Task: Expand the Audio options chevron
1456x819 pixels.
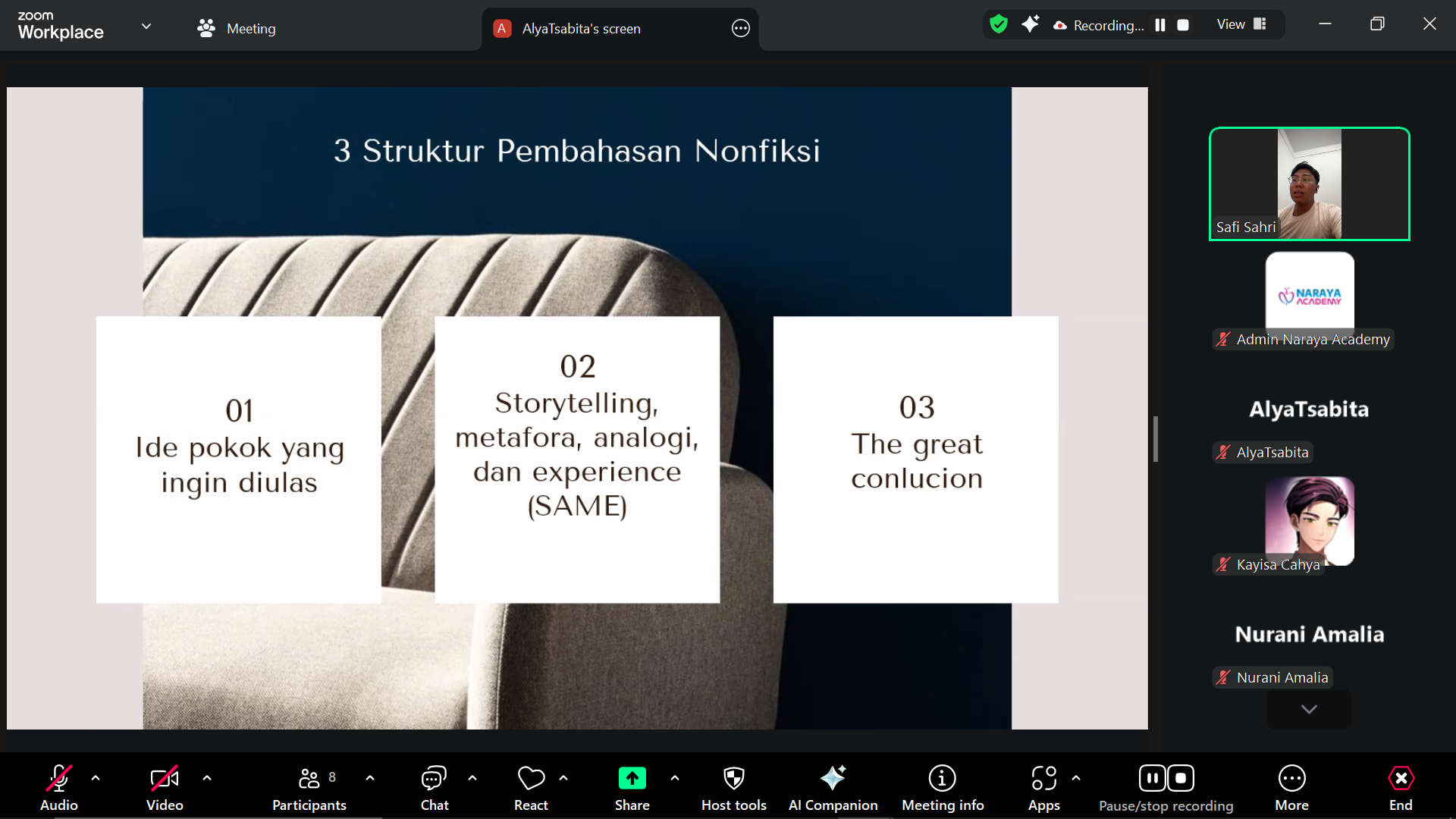Action: tap(96, 778)
